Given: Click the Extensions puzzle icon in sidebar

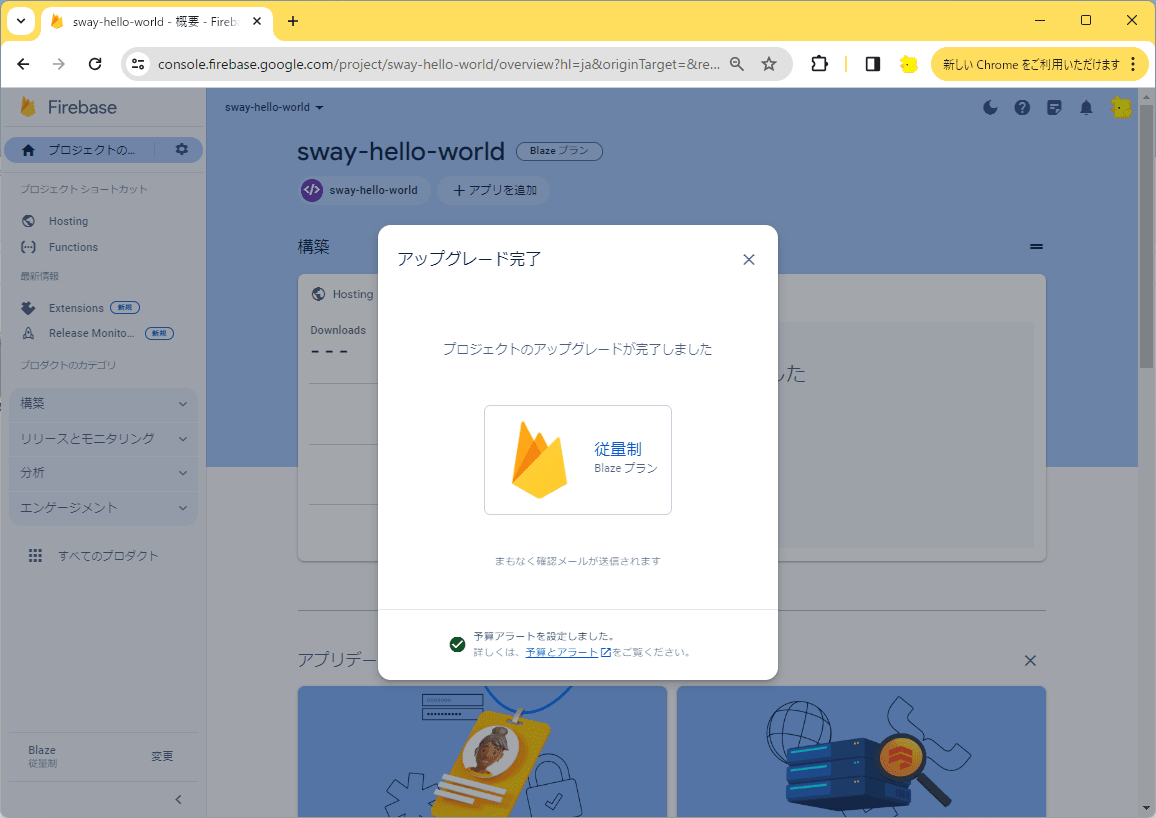Looking at the screenshot, I should [x=28, y=308].
